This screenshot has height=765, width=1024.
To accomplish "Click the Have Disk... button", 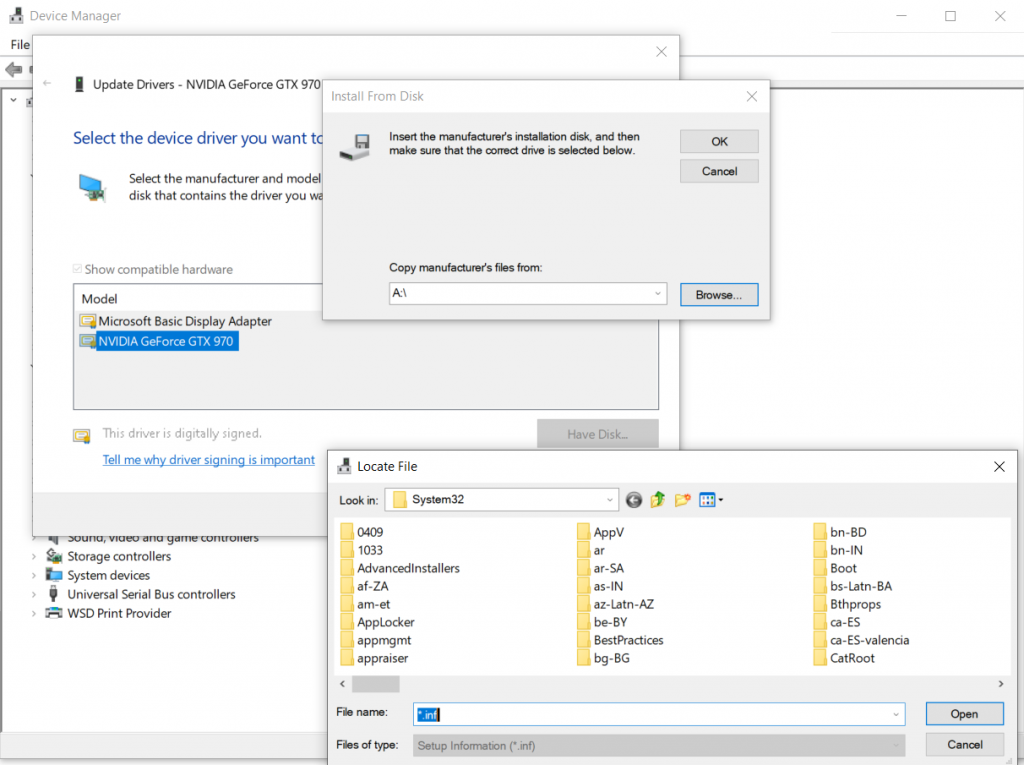I will [x=598, y=434].
